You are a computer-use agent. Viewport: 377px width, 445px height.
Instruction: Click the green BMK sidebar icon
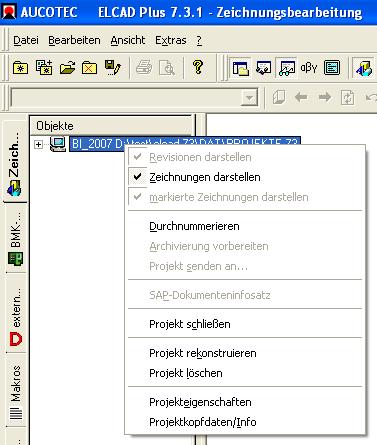coord(15,258)
